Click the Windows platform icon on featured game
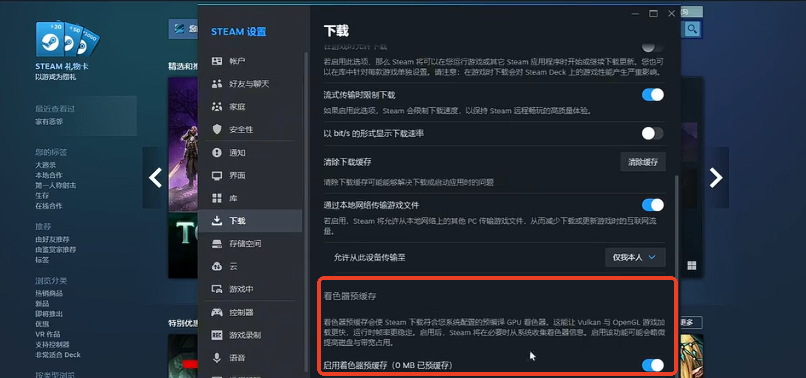The image size is (806, 378). (692, 265)
